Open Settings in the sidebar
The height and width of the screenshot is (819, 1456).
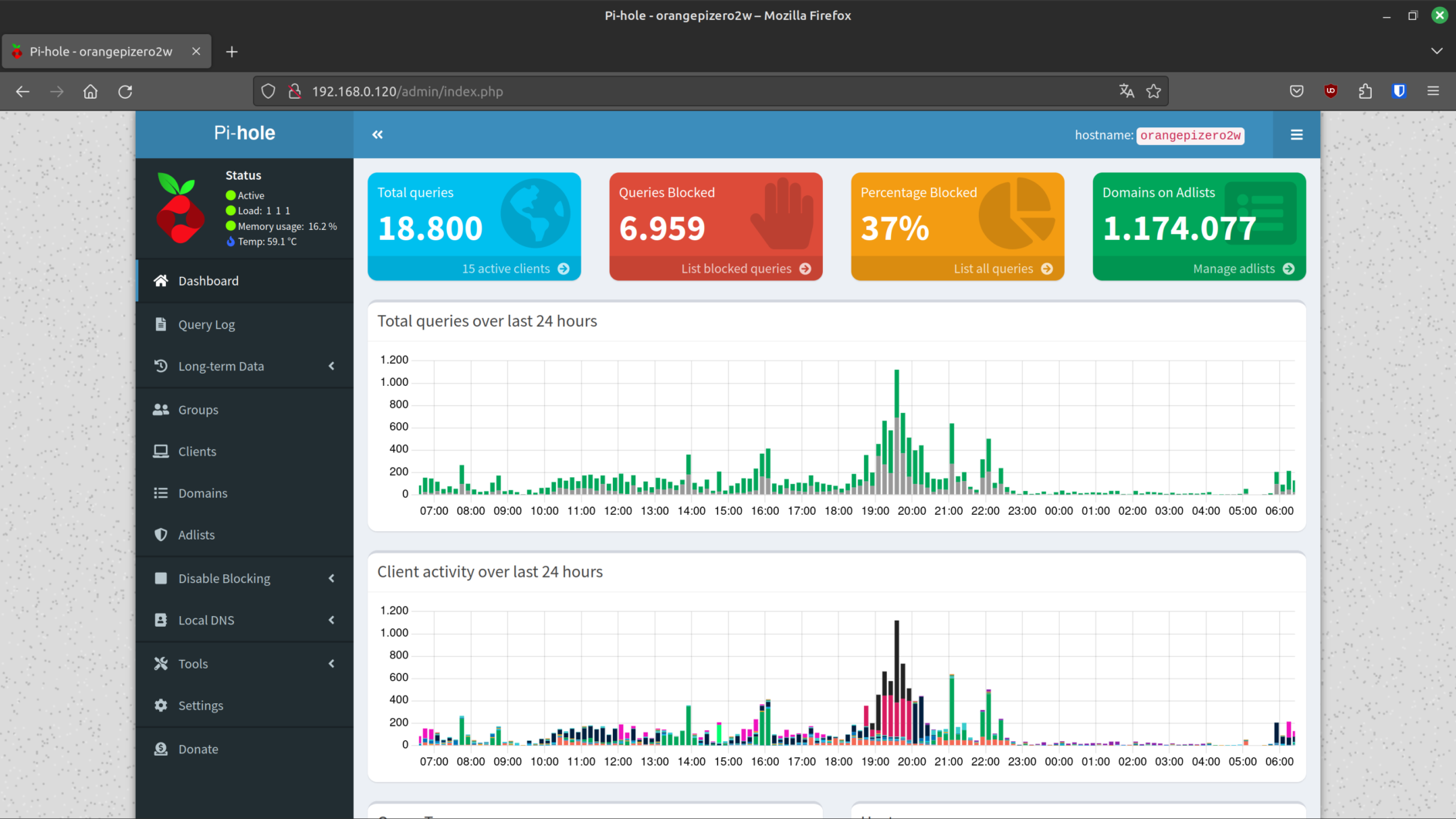[x=201, y=706]
